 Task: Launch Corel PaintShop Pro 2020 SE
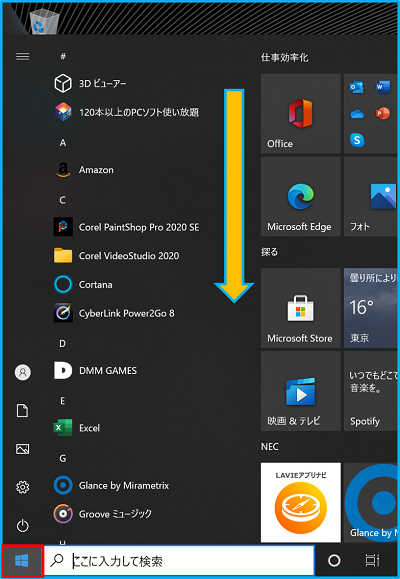pos(126,227)
